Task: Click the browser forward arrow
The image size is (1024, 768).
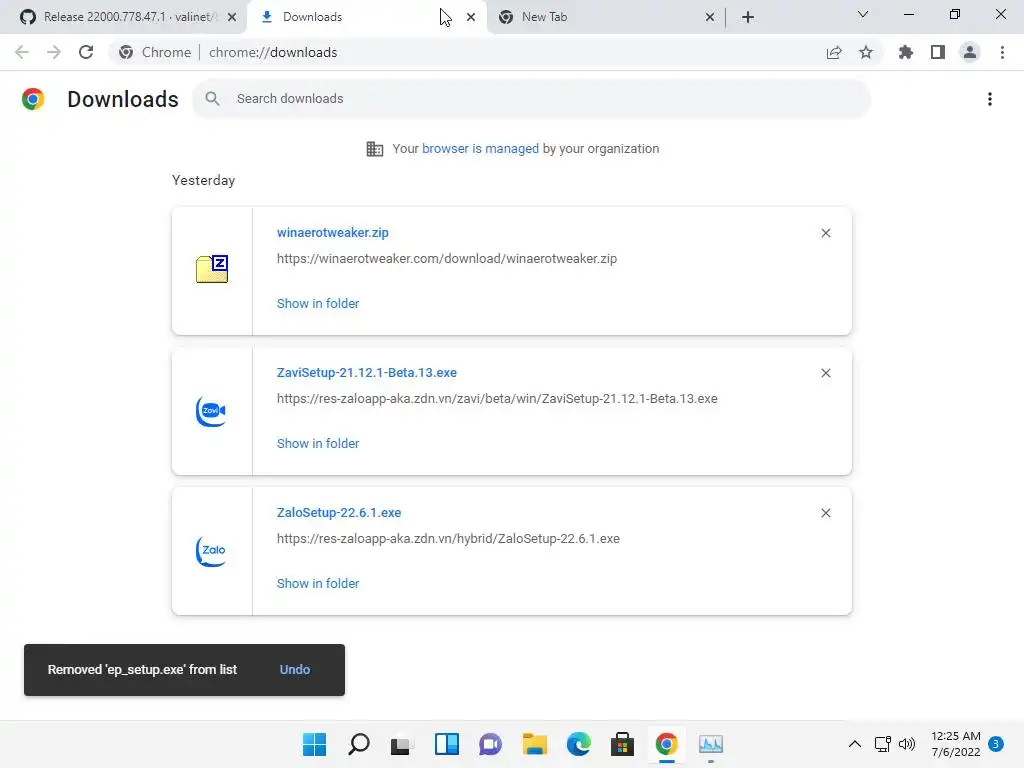Action: (x=54, y=52)
